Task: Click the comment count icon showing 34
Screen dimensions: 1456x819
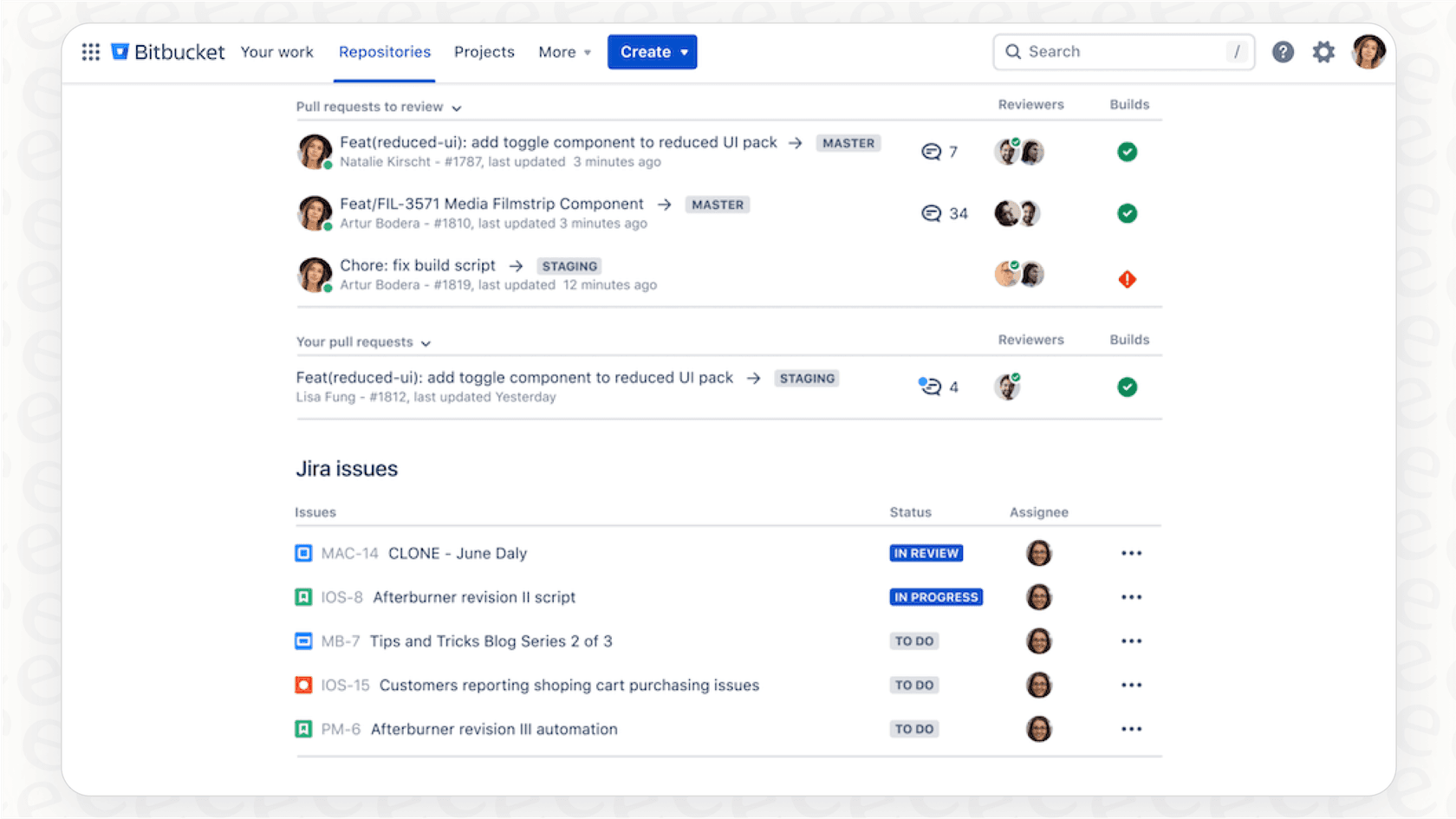Action: (933, 213)
